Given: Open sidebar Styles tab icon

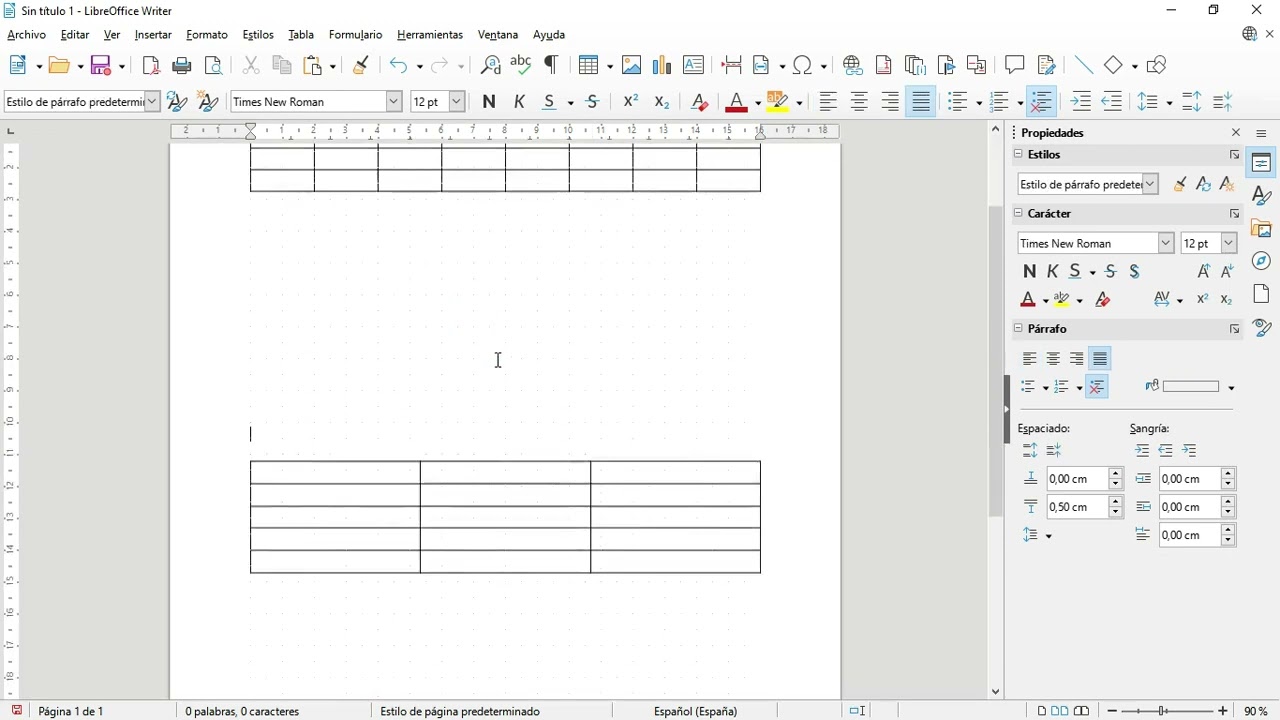Looking at the screenshot, I should point(1262,196).
